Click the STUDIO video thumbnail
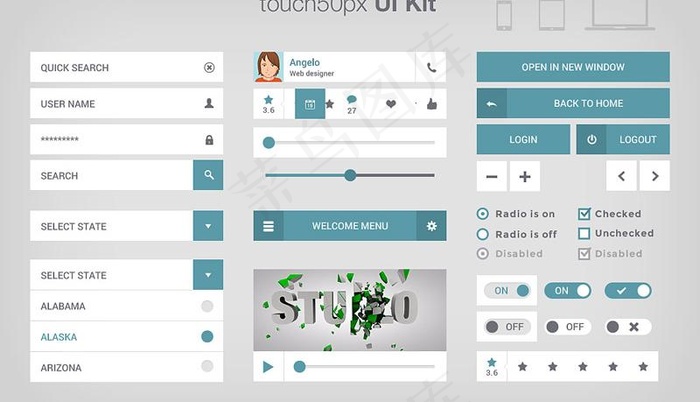The width and height of the screenshot is (700, 402). pyautogui.click(x=350, y=310)
